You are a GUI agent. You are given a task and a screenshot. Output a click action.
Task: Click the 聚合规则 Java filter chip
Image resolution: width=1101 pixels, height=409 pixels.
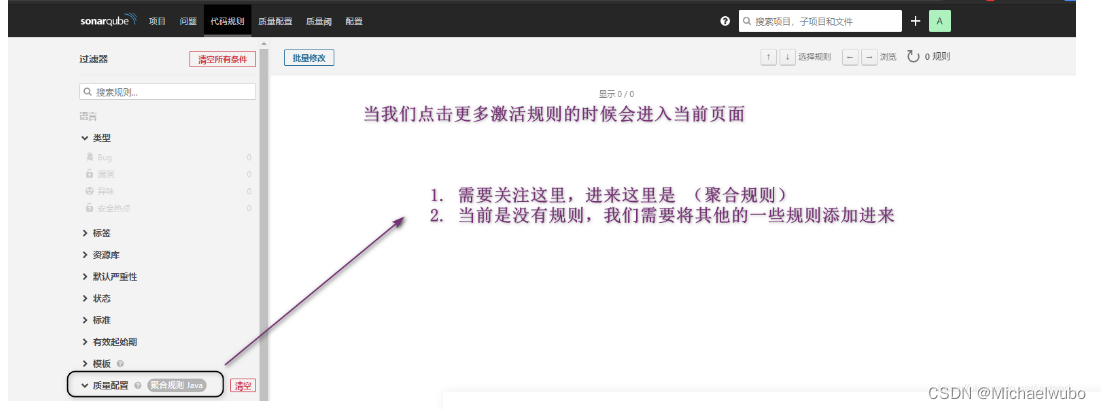click(x=177, y=385)
